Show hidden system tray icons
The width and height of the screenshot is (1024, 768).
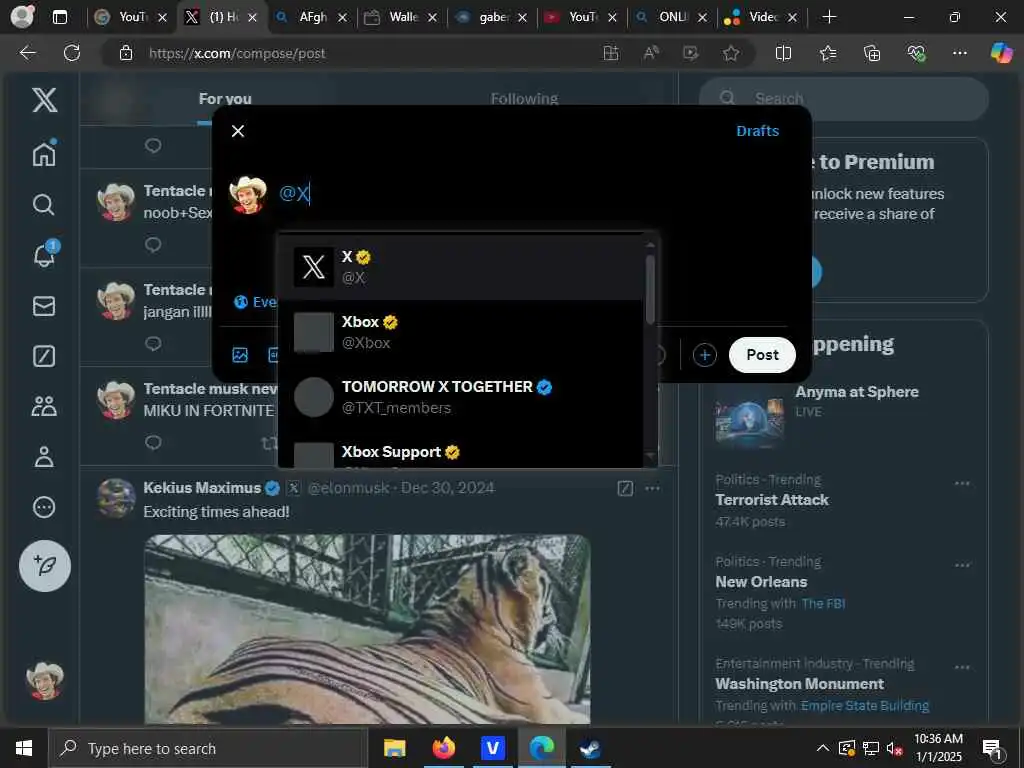(823, 748)
